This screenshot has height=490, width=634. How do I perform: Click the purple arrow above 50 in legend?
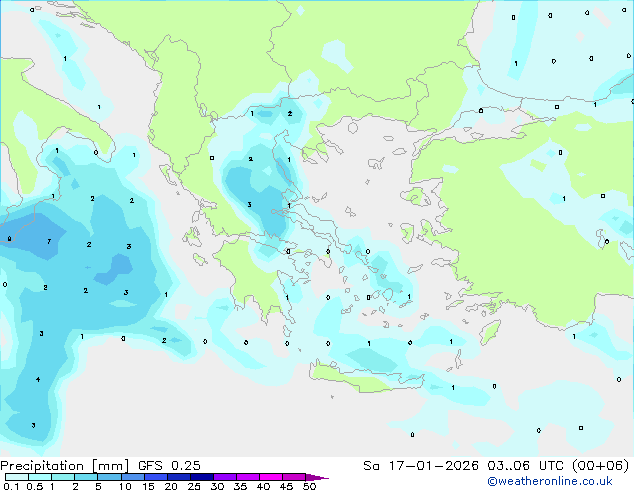tap(317, 477)
